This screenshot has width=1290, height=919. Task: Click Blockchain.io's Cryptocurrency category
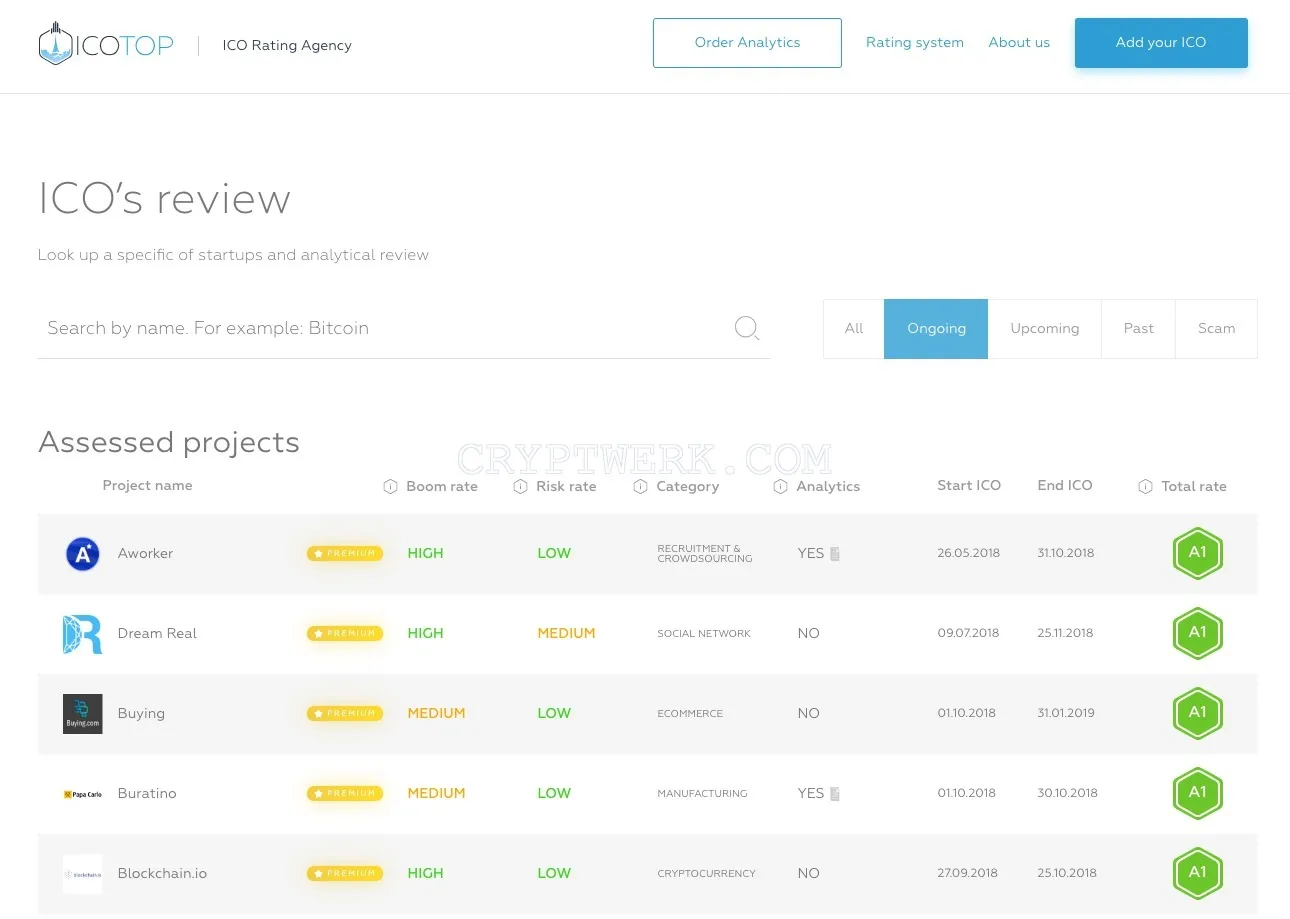pyautogui.click(x=706, y=874)
